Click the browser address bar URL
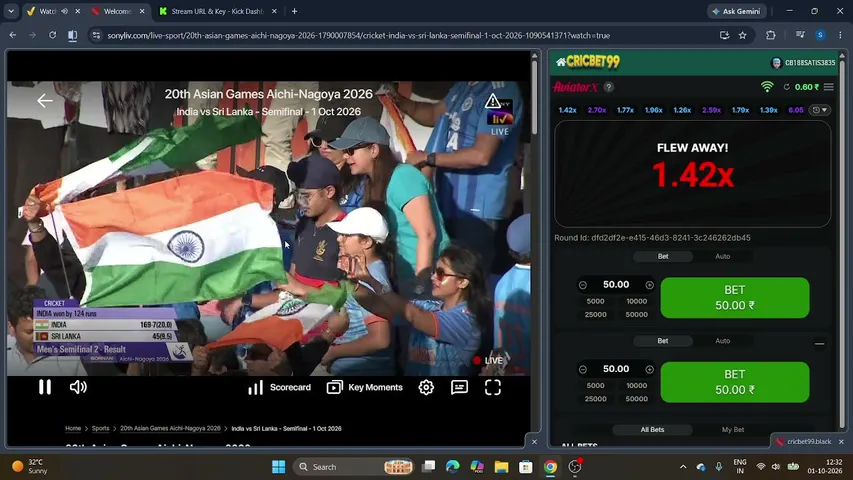This screenshot has width=853, height=480. click(x=358, y=35)
